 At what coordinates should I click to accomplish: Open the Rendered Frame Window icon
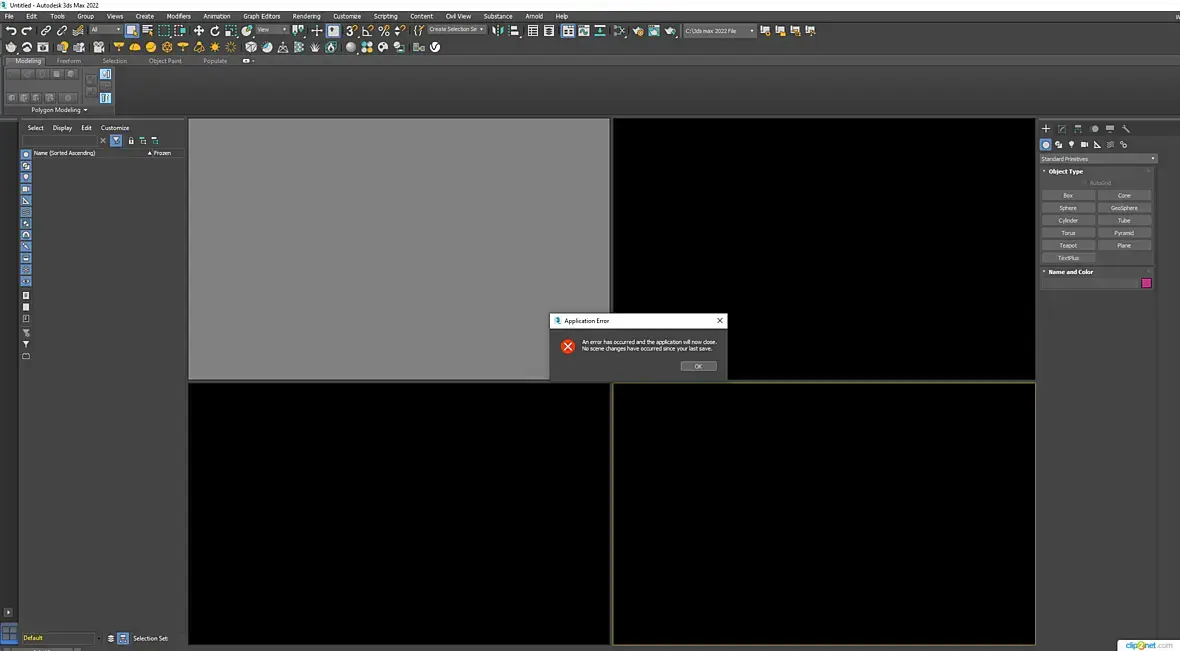pos(654,31)
